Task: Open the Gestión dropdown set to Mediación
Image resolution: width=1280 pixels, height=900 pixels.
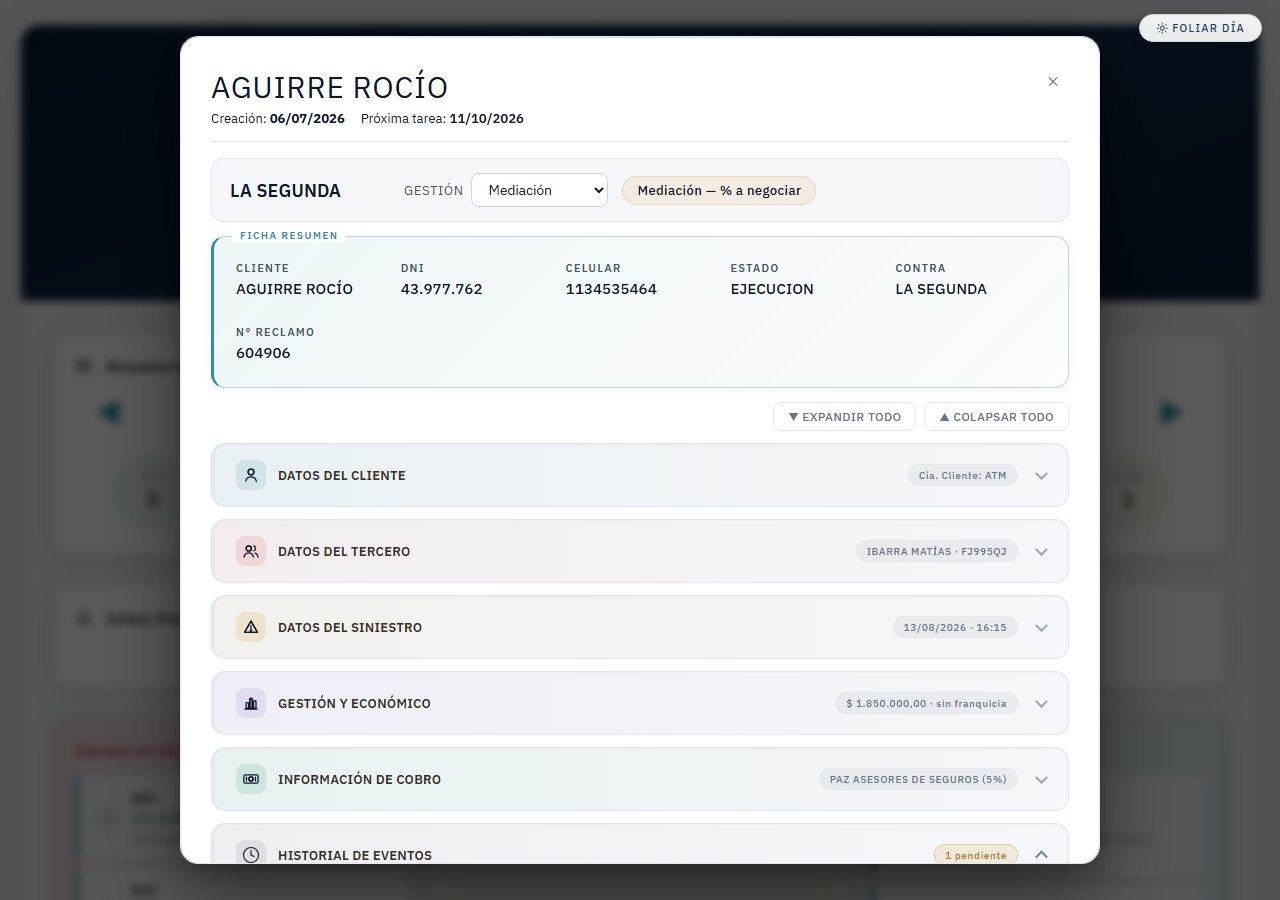Action: (539, 190)
